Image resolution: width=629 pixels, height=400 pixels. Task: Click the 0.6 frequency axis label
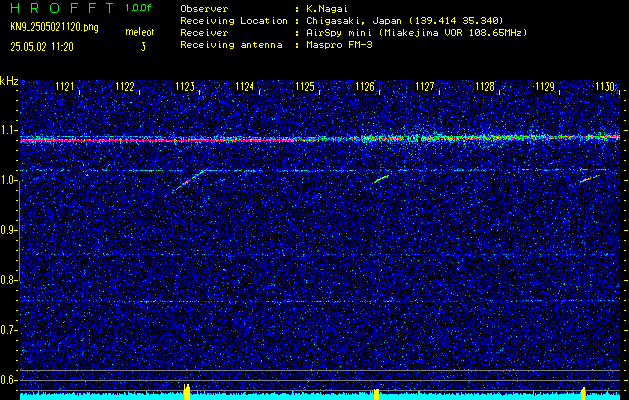8,380
